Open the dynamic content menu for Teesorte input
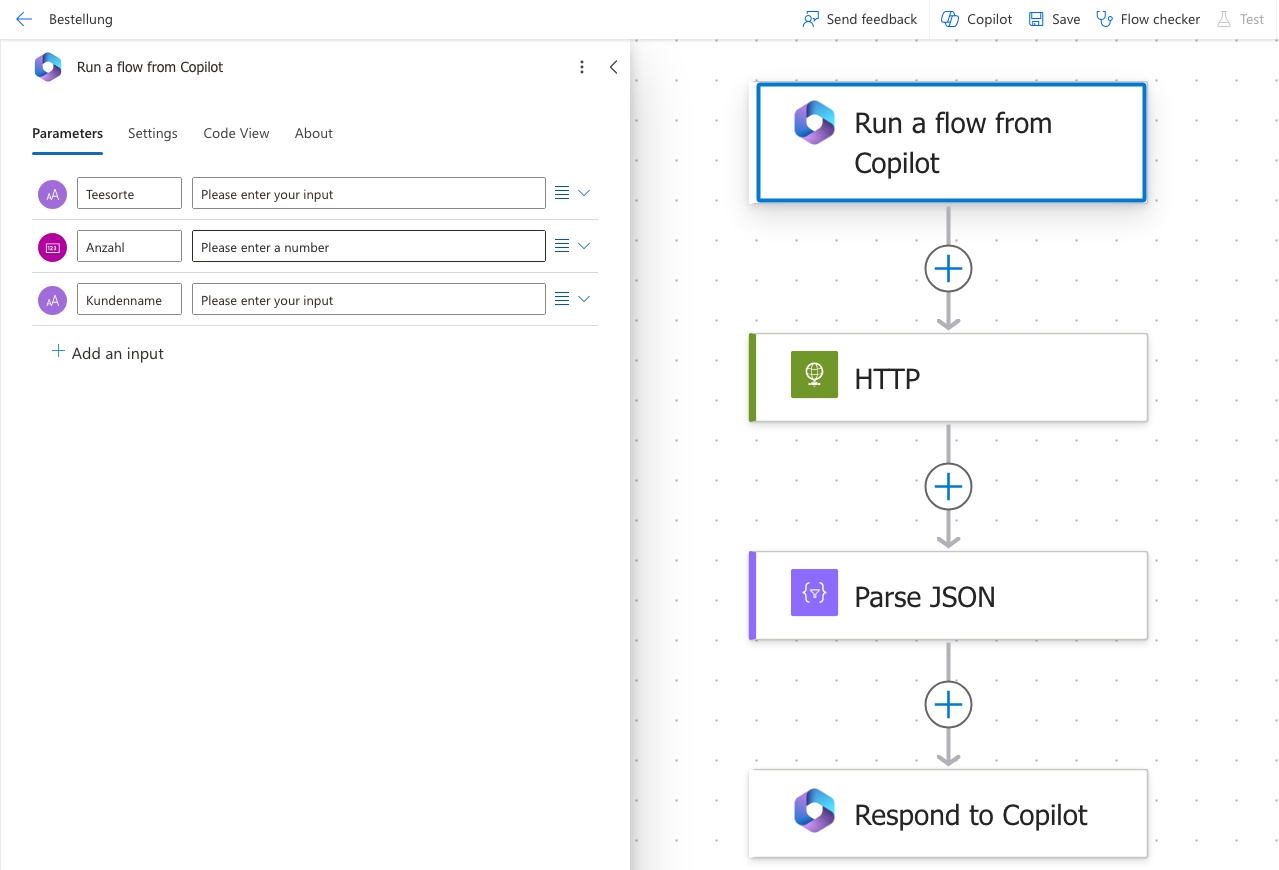Viewport: 1279px width, 870px height. tap(559, 192)
